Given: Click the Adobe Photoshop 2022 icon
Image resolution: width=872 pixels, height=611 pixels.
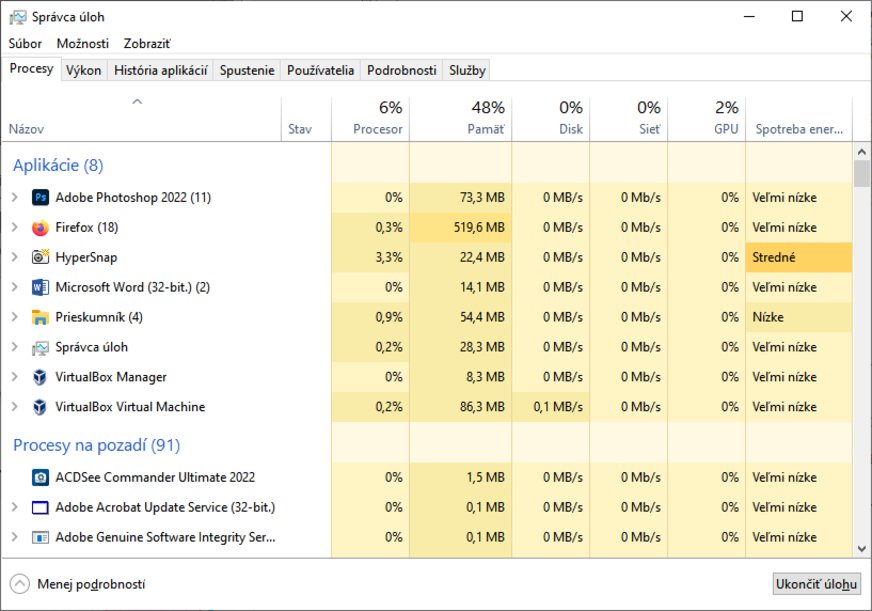Looking at the screenshot, I should 40,197.
